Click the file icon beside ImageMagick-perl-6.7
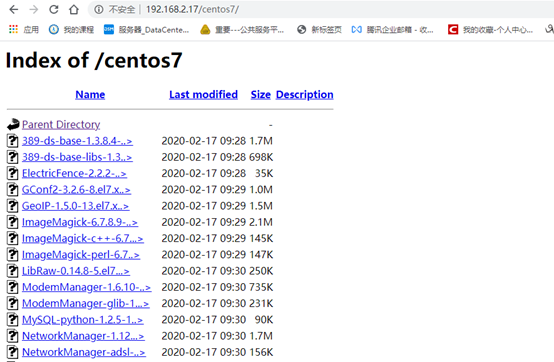Screen dimensions: 554x362 click(x=13, y=255)
